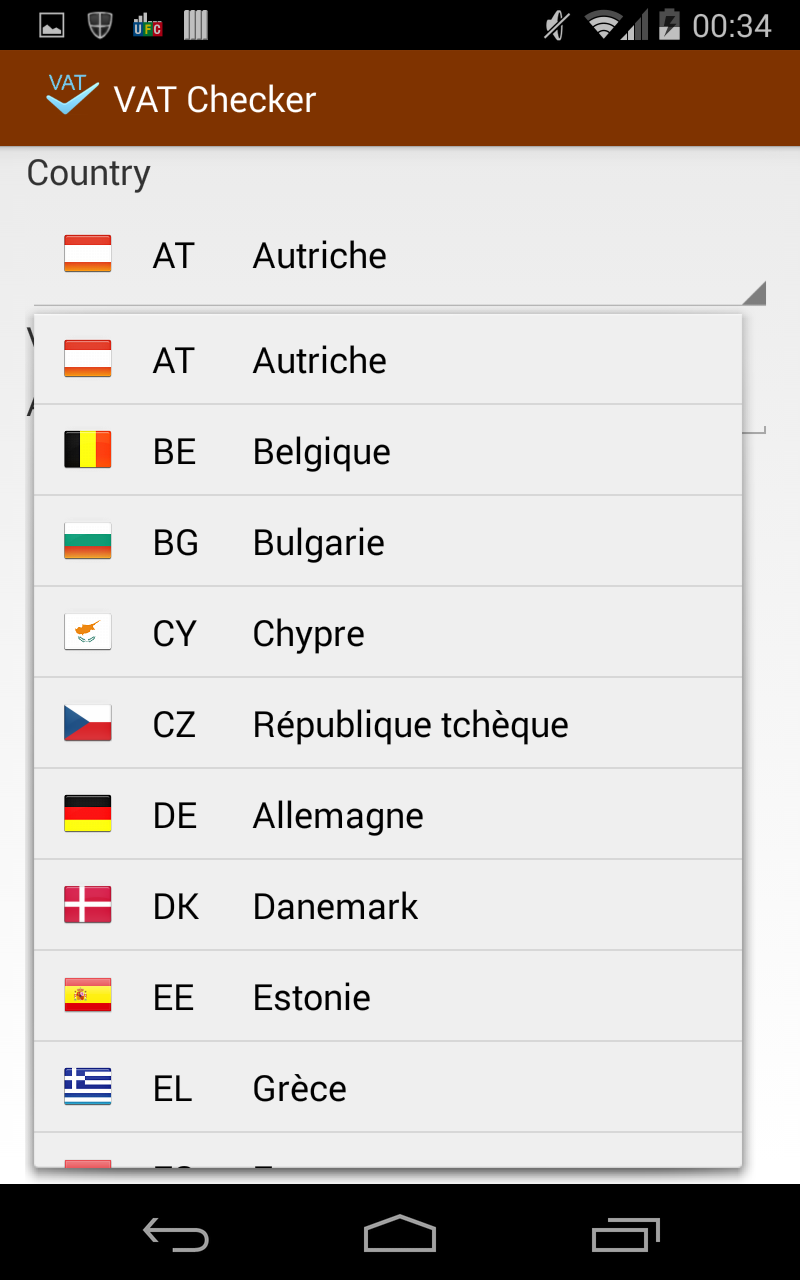Viewport: 800px width, 1280px height.
Task: Click the Bulgaria flag icon
Action: pos(88,541)
